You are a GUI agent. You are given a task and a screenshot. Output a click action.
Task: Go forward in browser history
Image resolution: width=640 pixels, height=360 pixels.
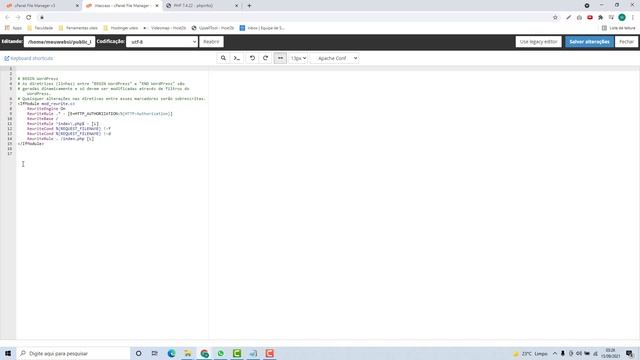[x=18, y=17]
